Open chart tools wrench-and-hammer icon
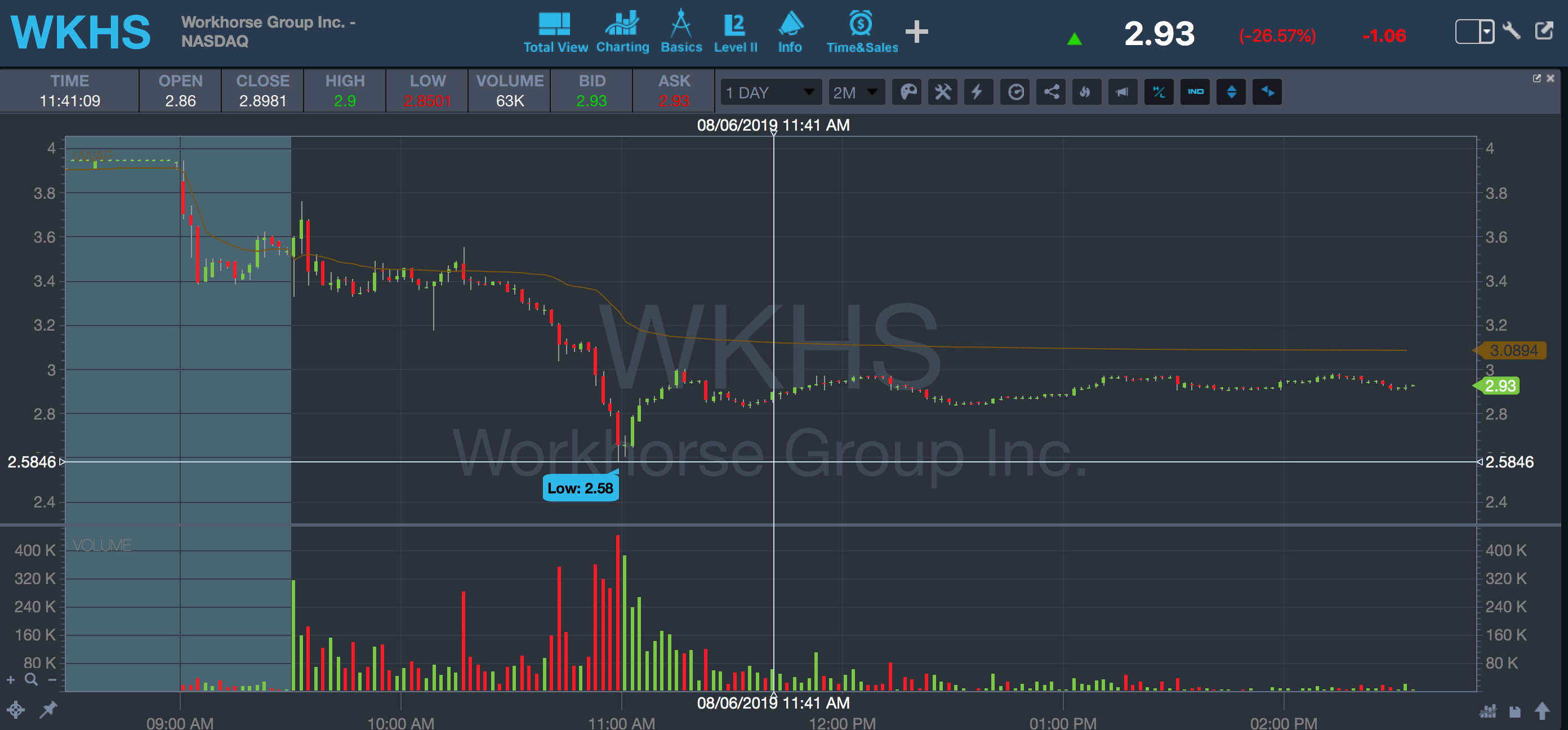 pyautogui.click(x=943, y=92)
